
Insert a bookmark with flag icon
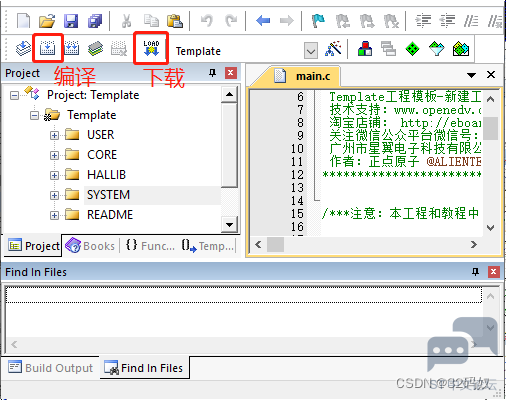coord(318,21)
